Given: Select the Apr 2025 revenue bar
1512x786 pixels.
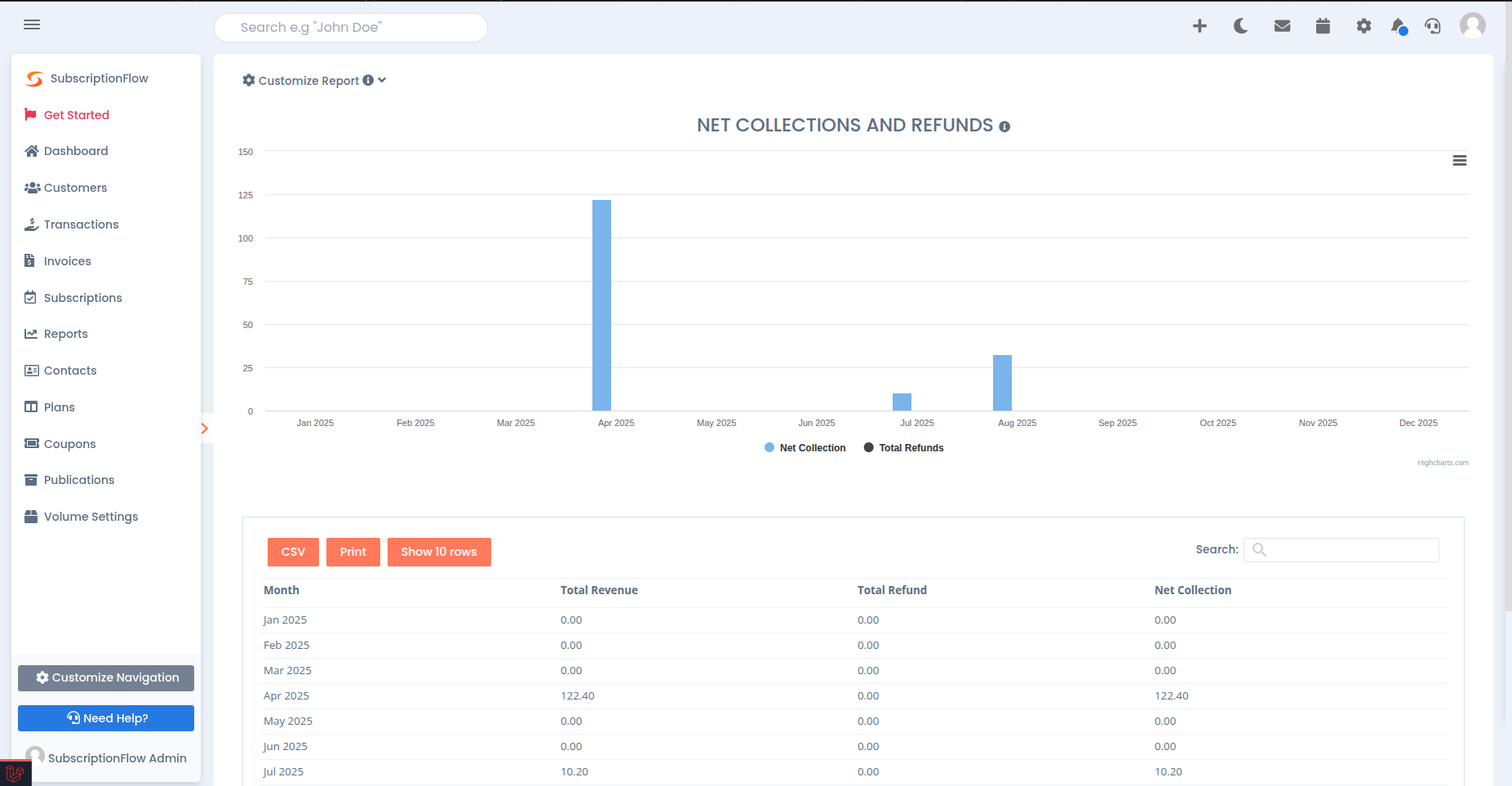Looking at the screenshot, I should pos(601,306).
